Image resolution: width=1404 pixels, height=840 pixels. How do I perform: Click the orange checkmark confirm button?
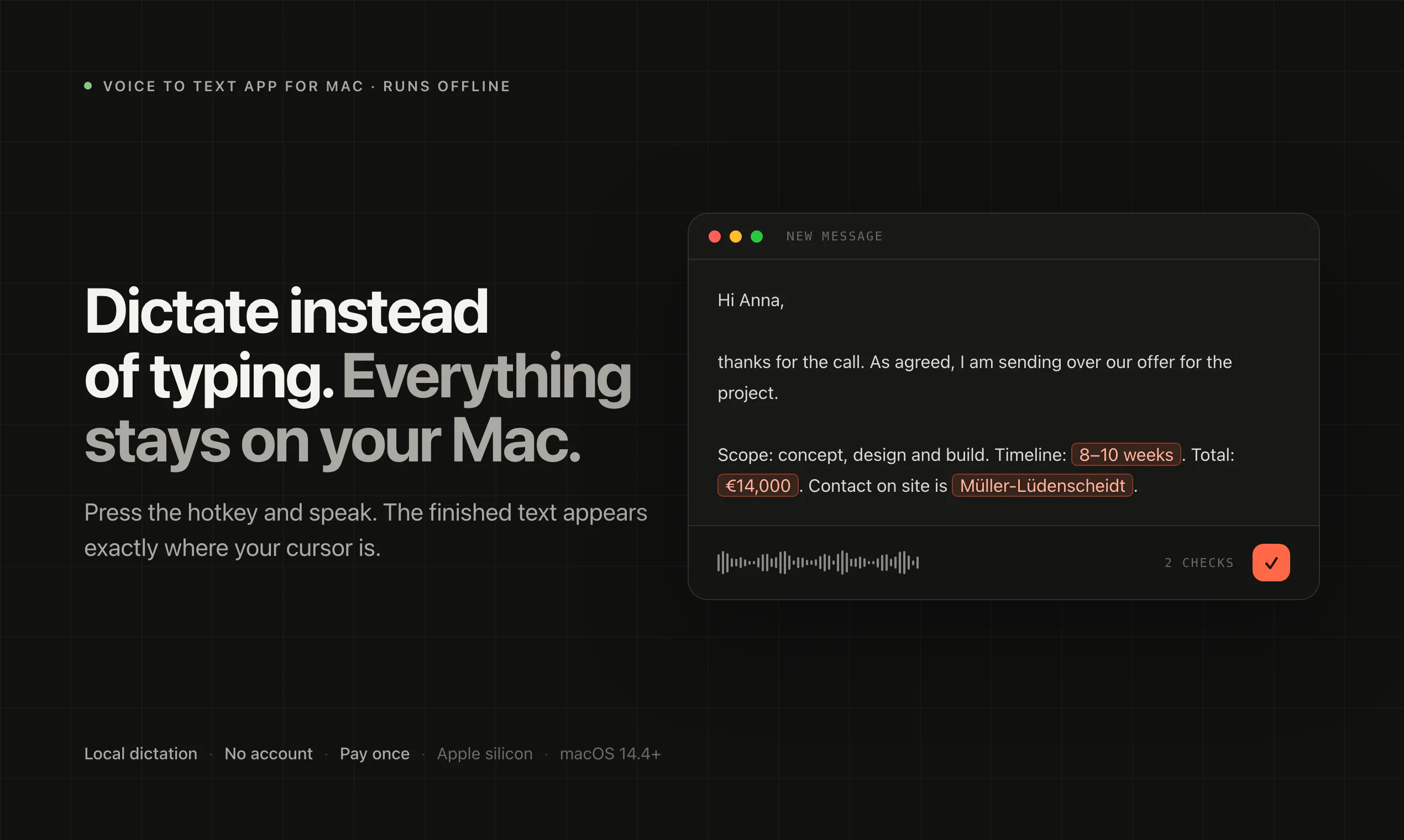tap(1271, 563)
